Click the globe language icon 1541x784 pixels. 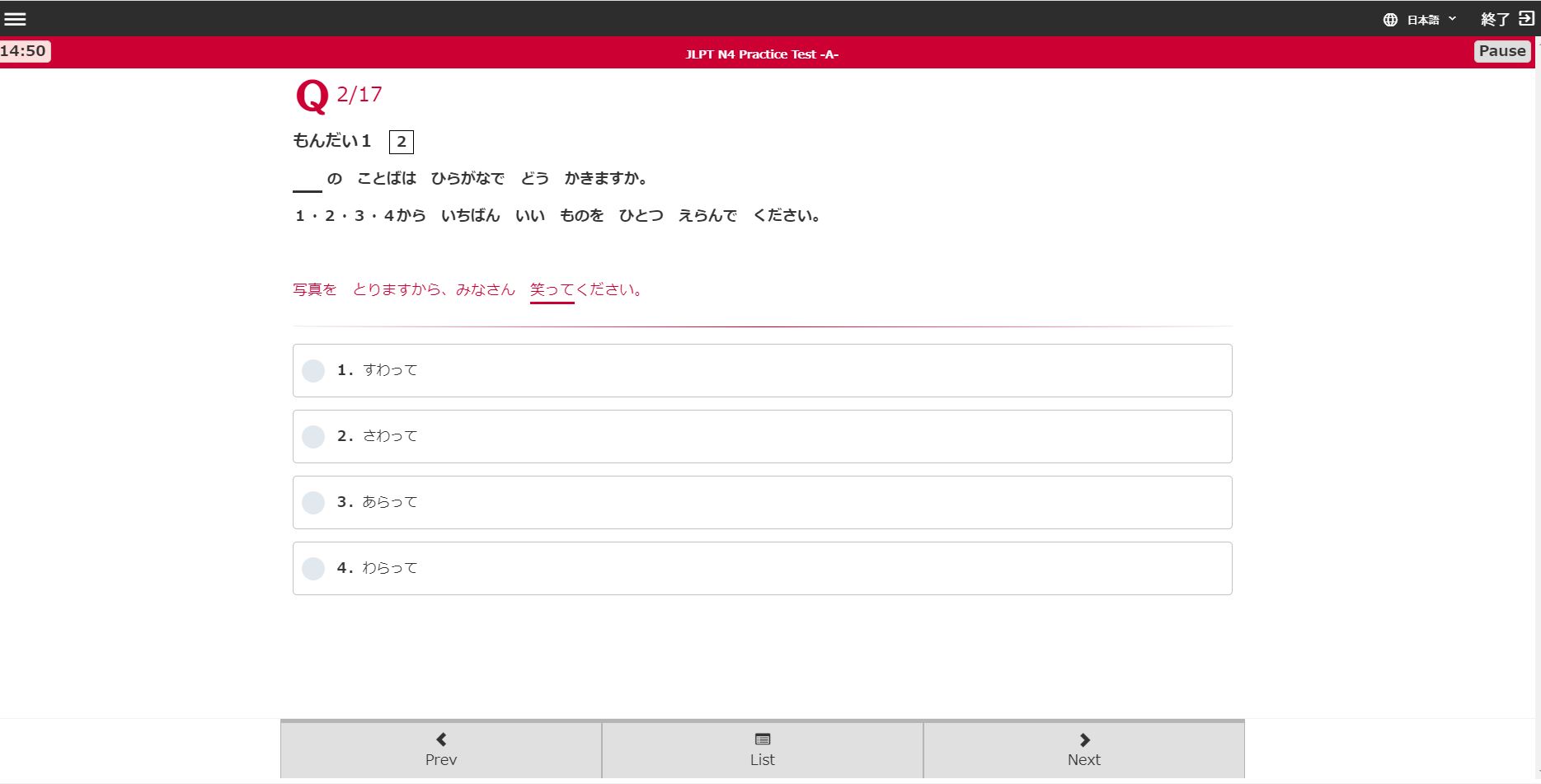pyautogui.click(x=1390, y=20)
